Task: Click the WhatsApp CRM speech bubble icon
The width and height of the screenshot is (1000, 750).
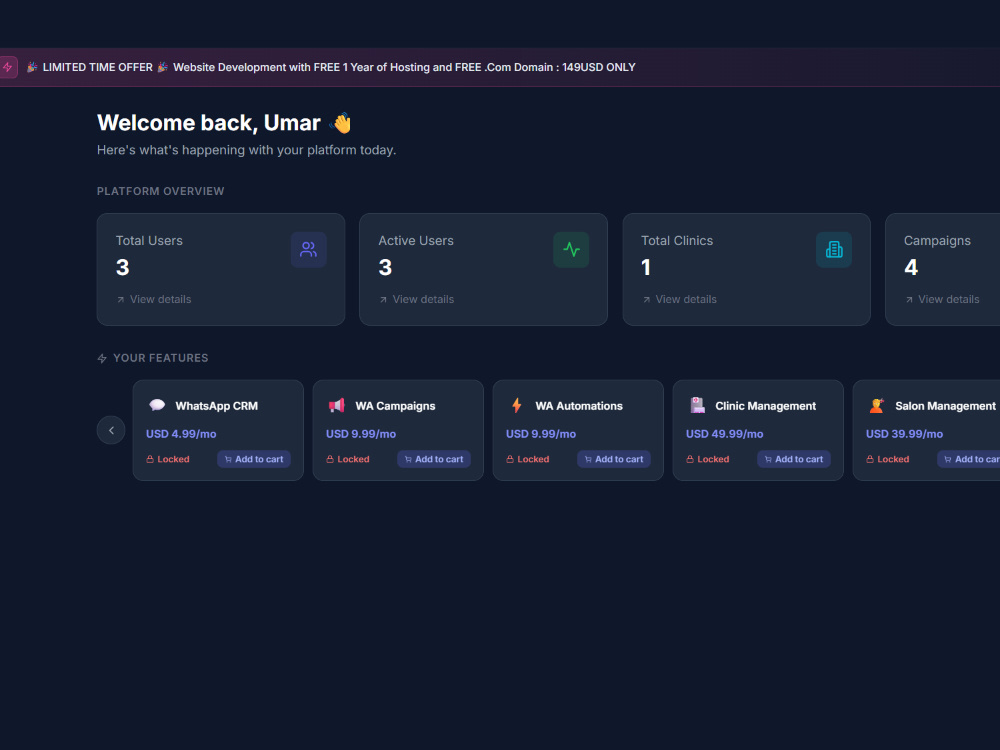Action: [x=157, y=405]
